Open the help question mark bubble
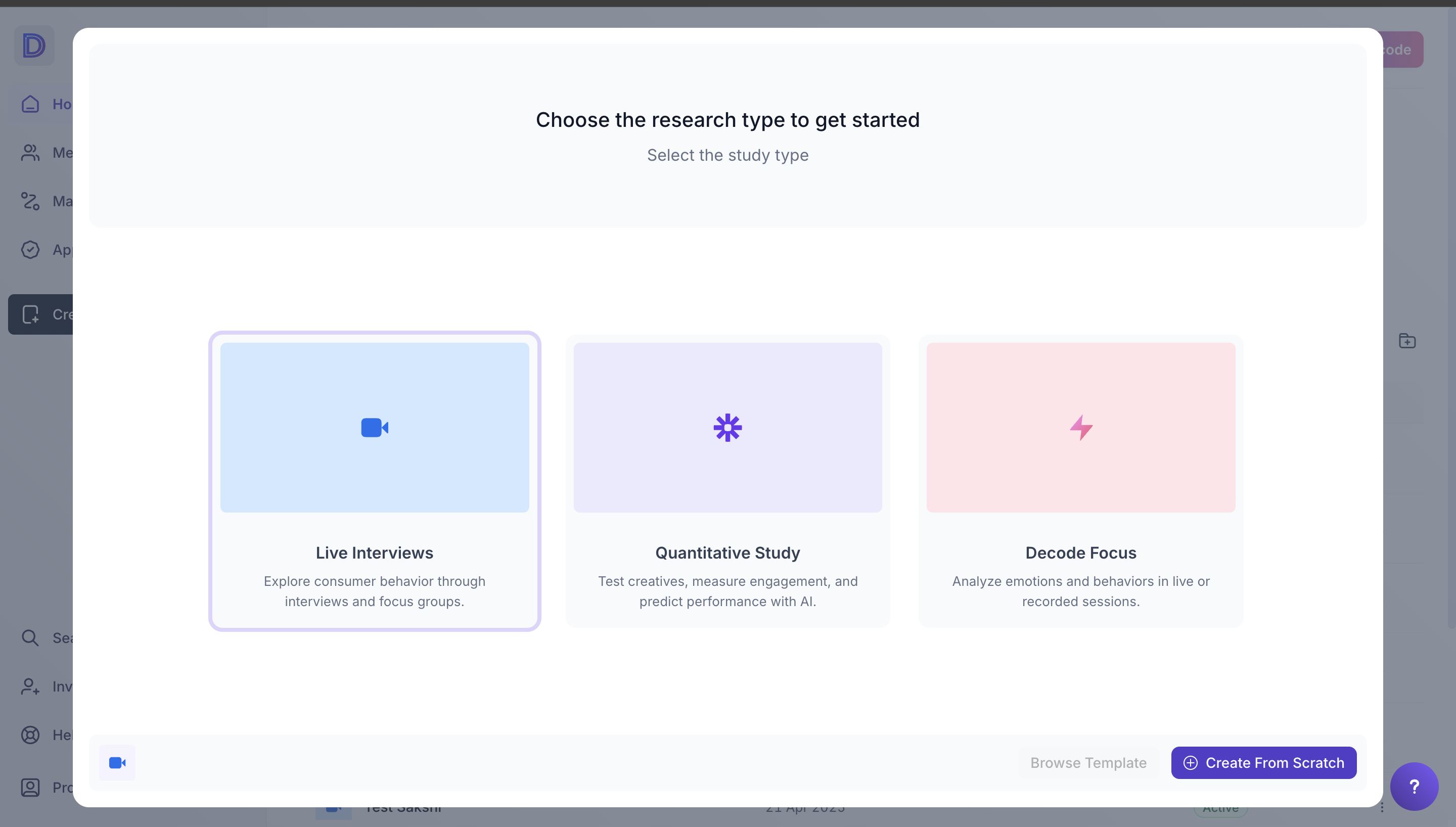This screenshot has height=827, width=1456. click(1414, 786)
